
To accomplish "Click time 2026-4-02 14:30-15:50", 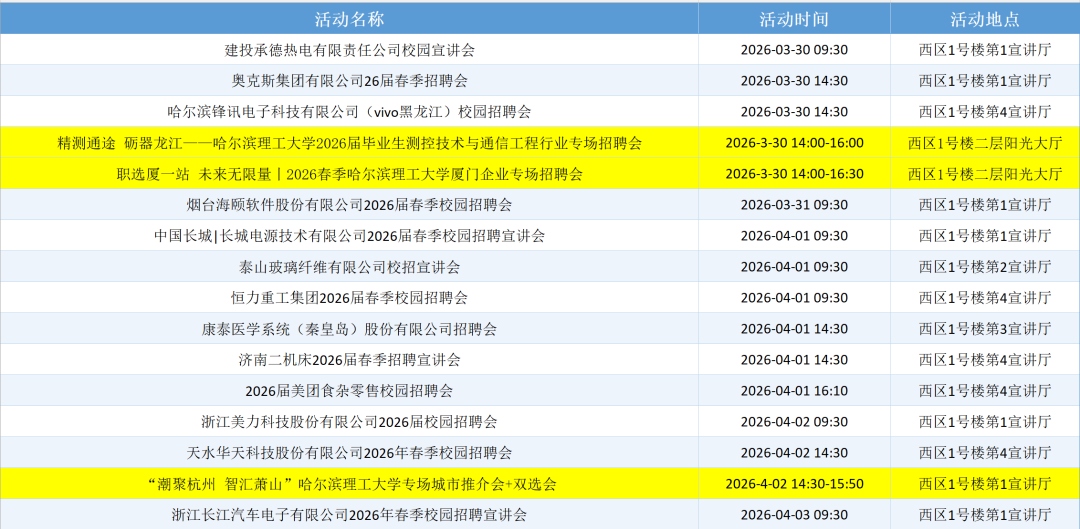I will tap(794, 484).
